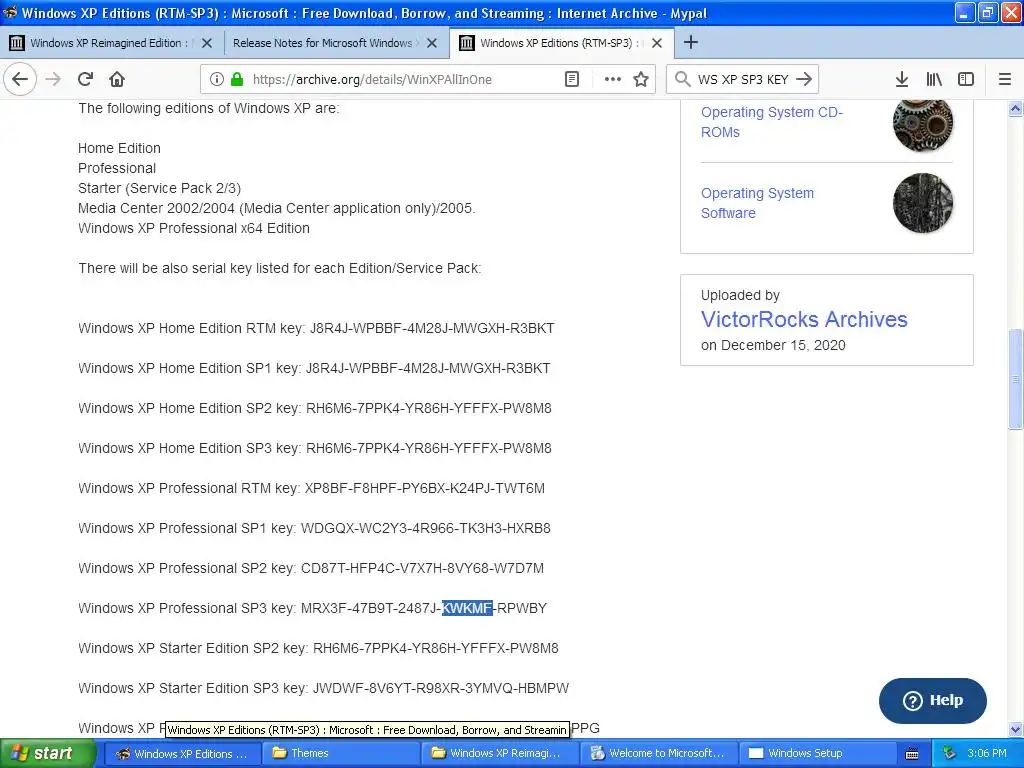Screen dimensions: 1024x768
Task: Go back to the previous page
Action: tap(20, 79)
